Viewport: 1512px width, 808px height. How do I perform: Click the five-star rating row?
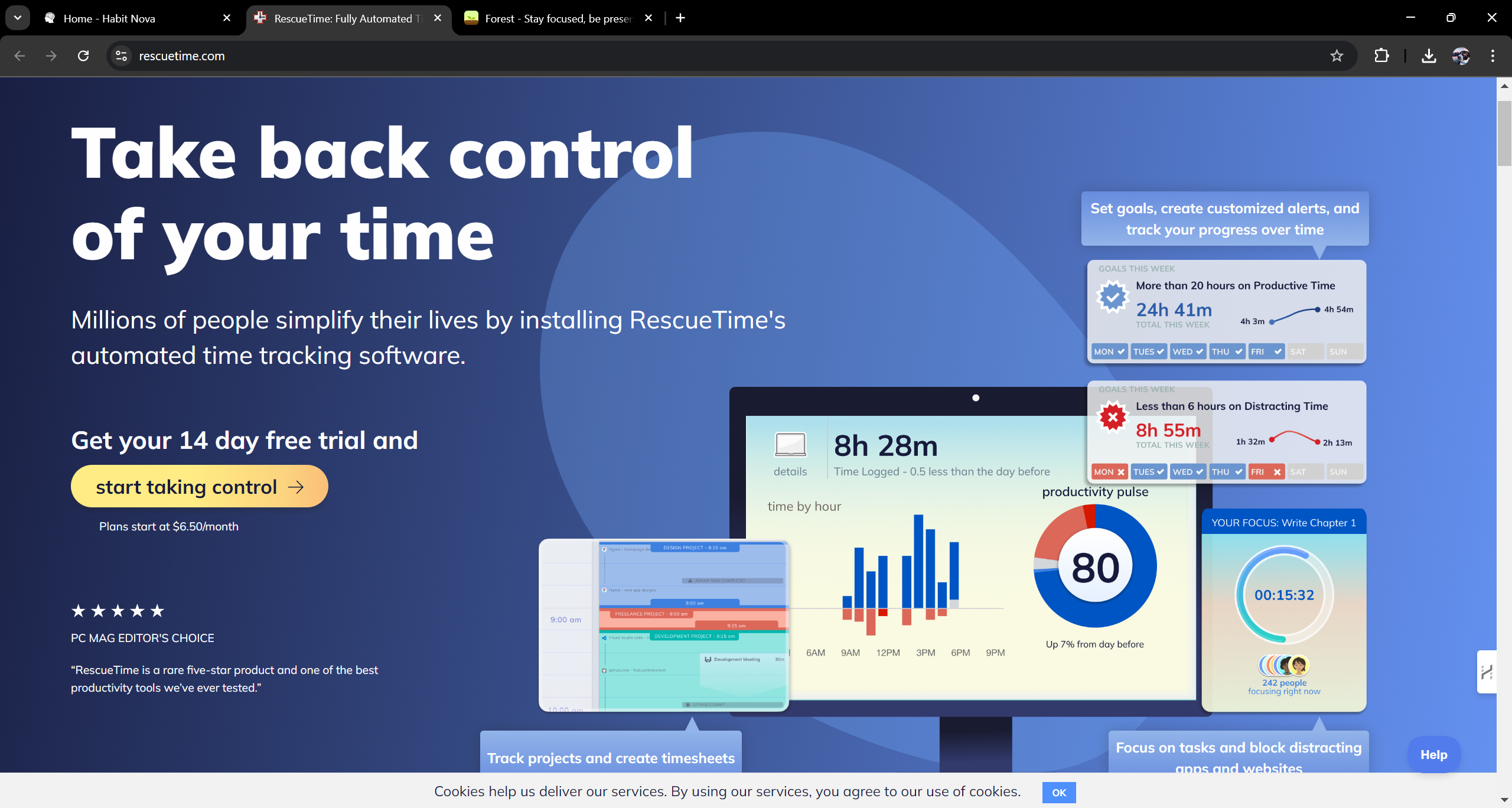tap(118, 611)
